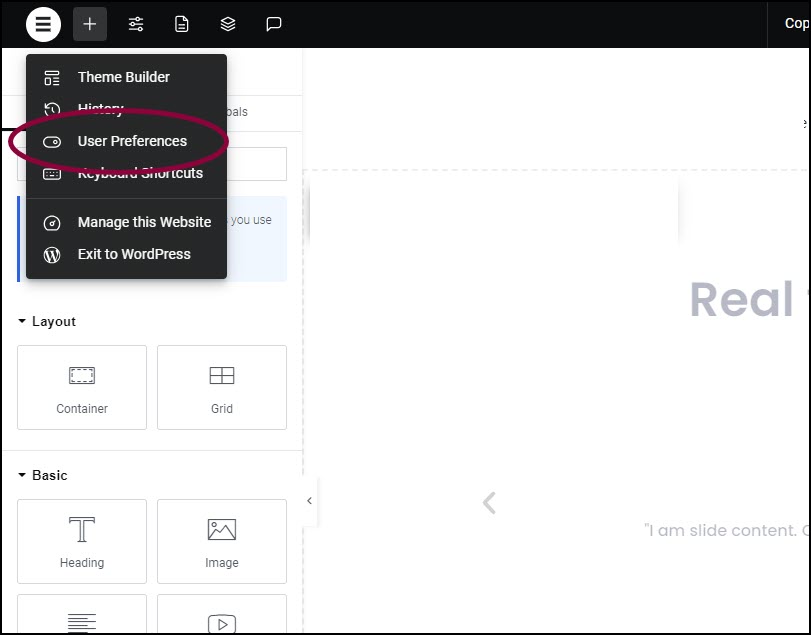Open the Notes speech bubble icon
This screenshot has width=811, height=635.
tap(274, 24)
